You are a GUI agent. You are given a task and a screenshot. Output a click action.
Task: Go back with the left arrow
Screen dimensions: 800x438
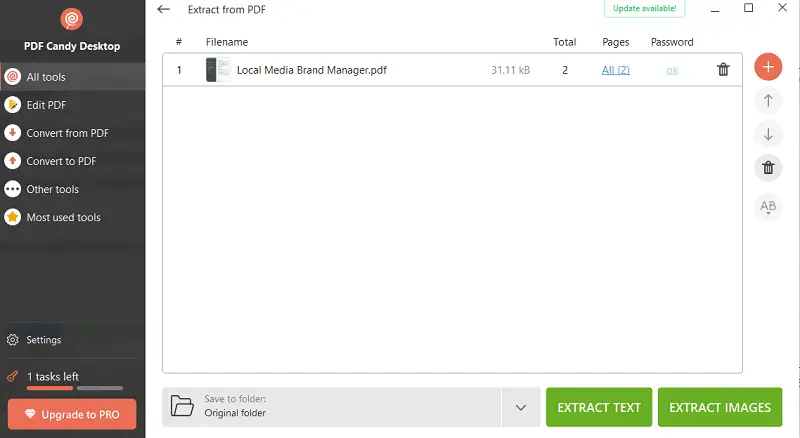[x=163, y=9]
